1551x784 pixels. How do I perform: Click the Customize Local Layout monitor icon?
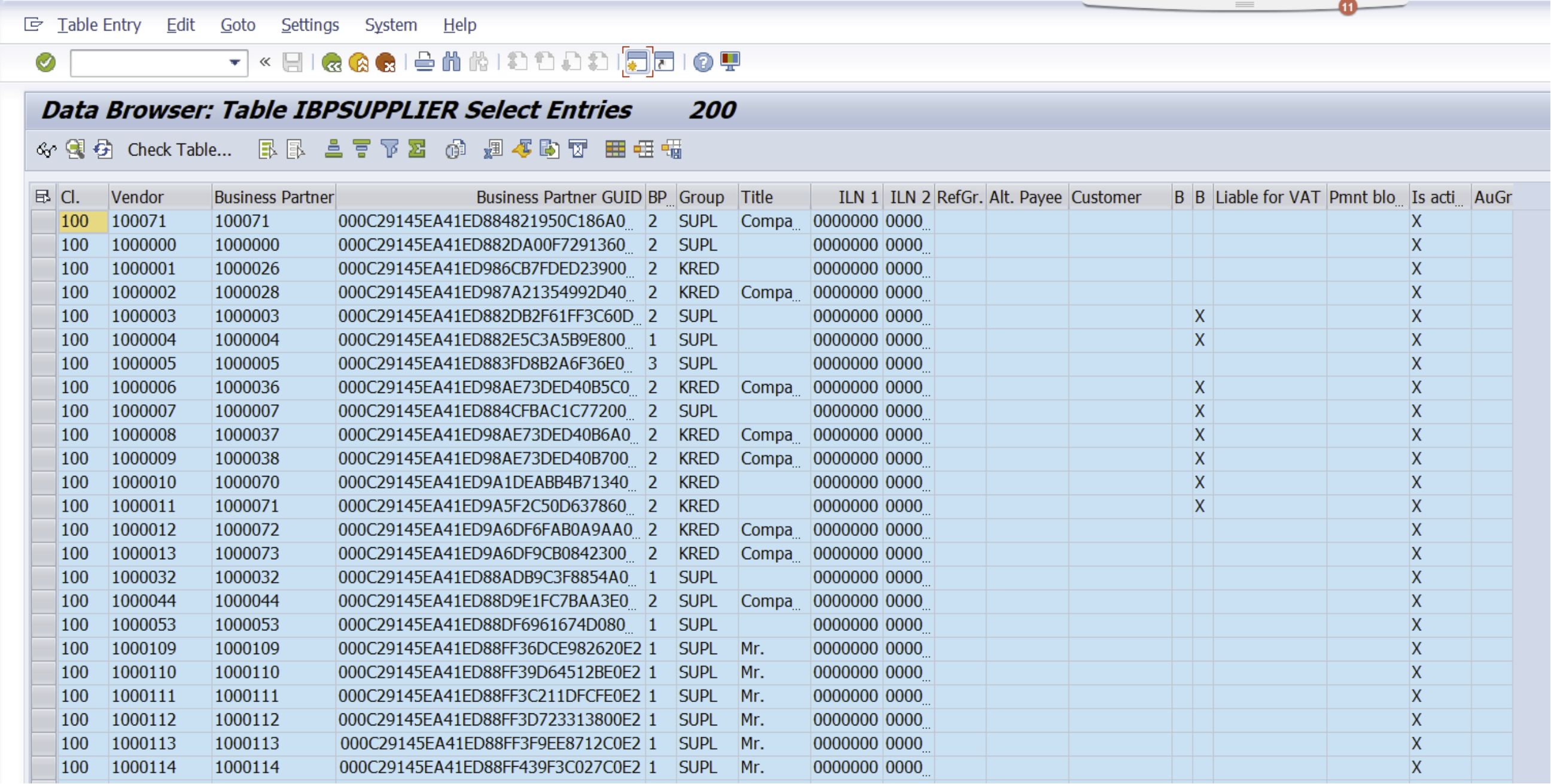[730, 62]
